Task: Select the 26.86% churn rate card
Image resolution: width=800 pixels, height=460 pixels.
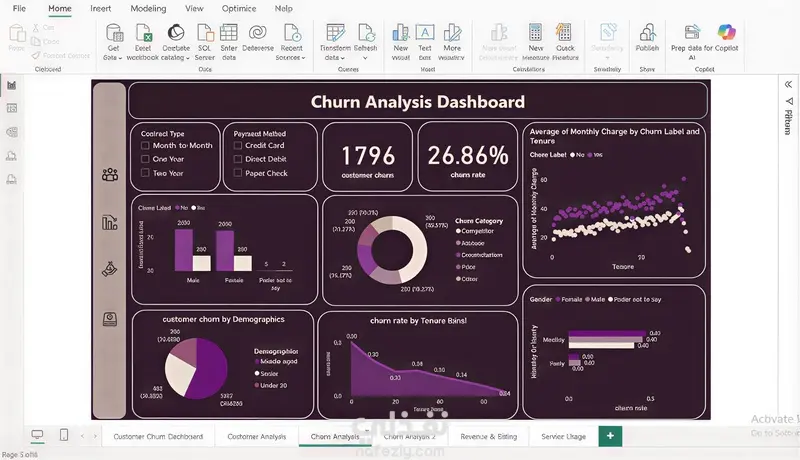Action: tap(468, 157)
